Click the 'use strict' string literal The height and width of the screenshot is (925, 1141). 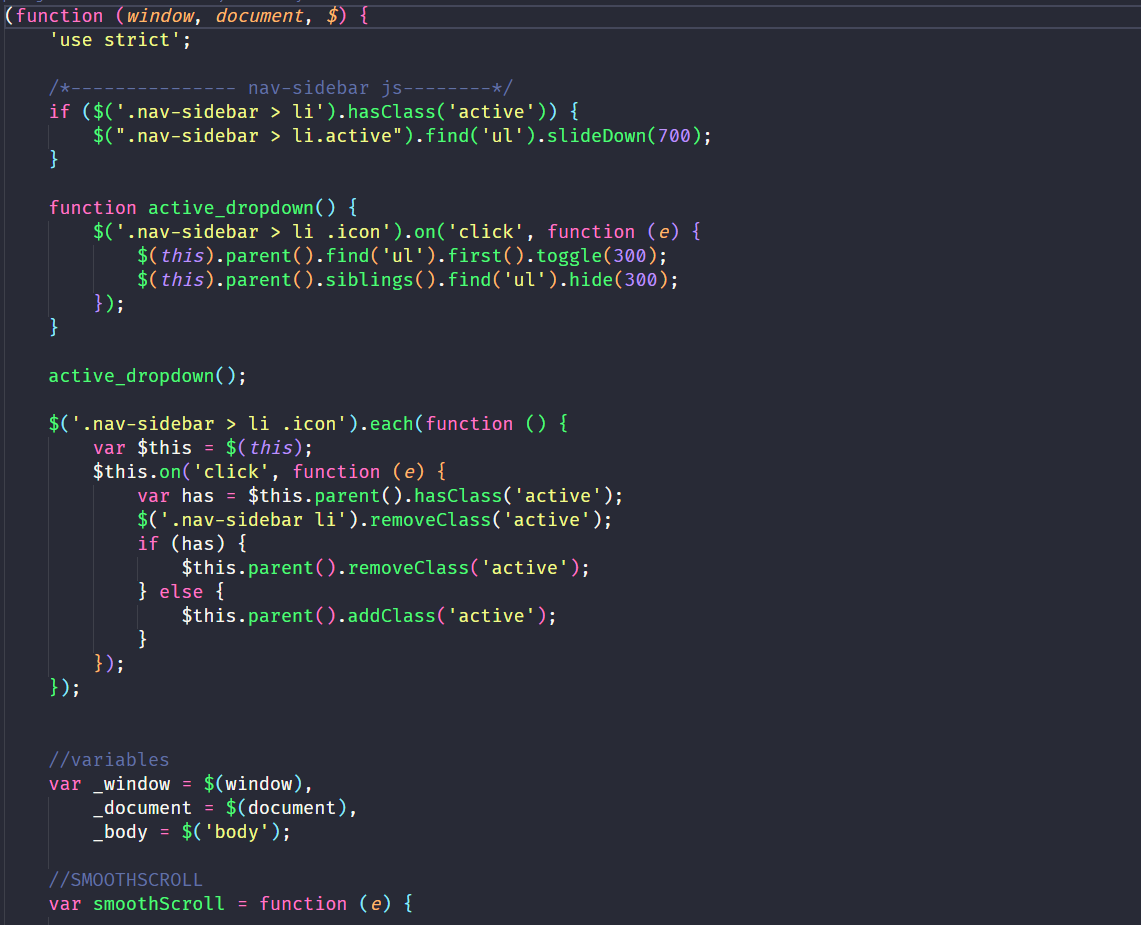119,40
